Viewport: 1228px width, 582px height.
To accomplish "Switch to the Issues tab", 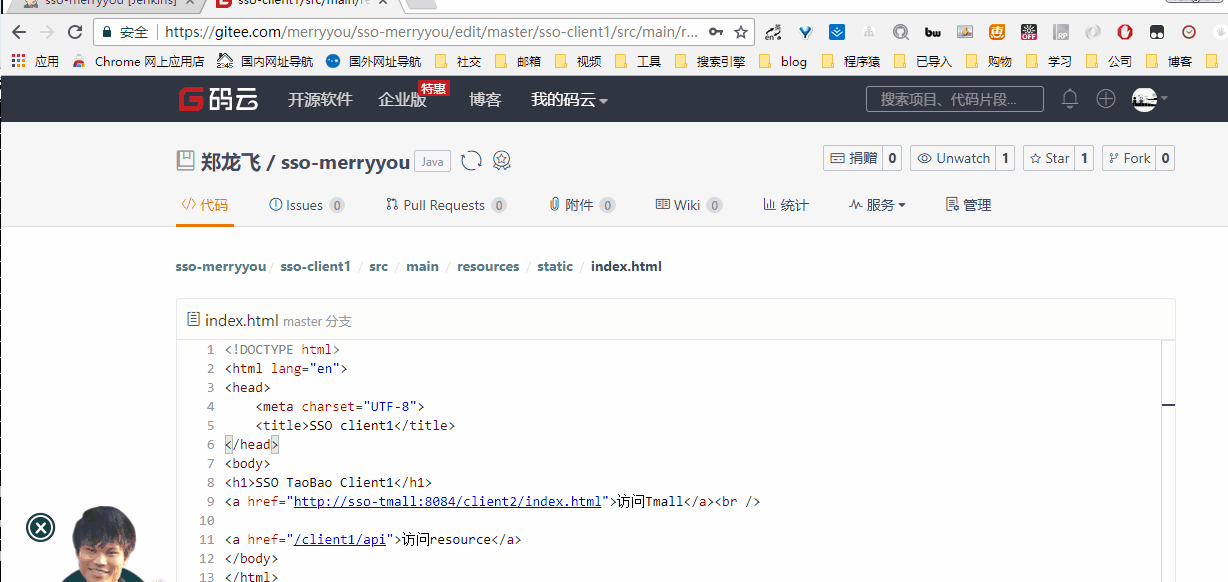I will point(305,204).
